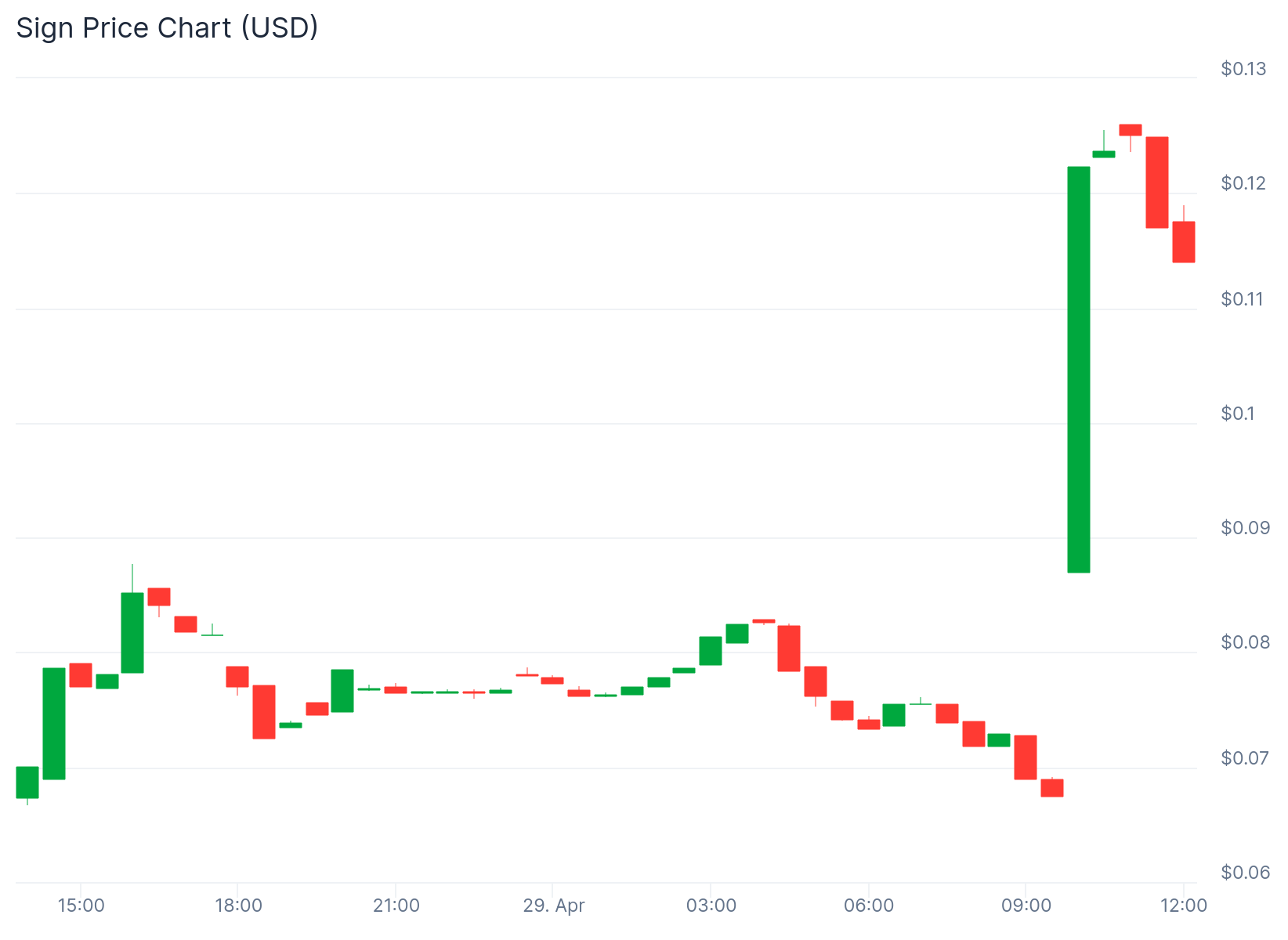This screenshot has height=940, width=1288.
Task: Select the $0.08 price level label
Action: coord(1243,642)
